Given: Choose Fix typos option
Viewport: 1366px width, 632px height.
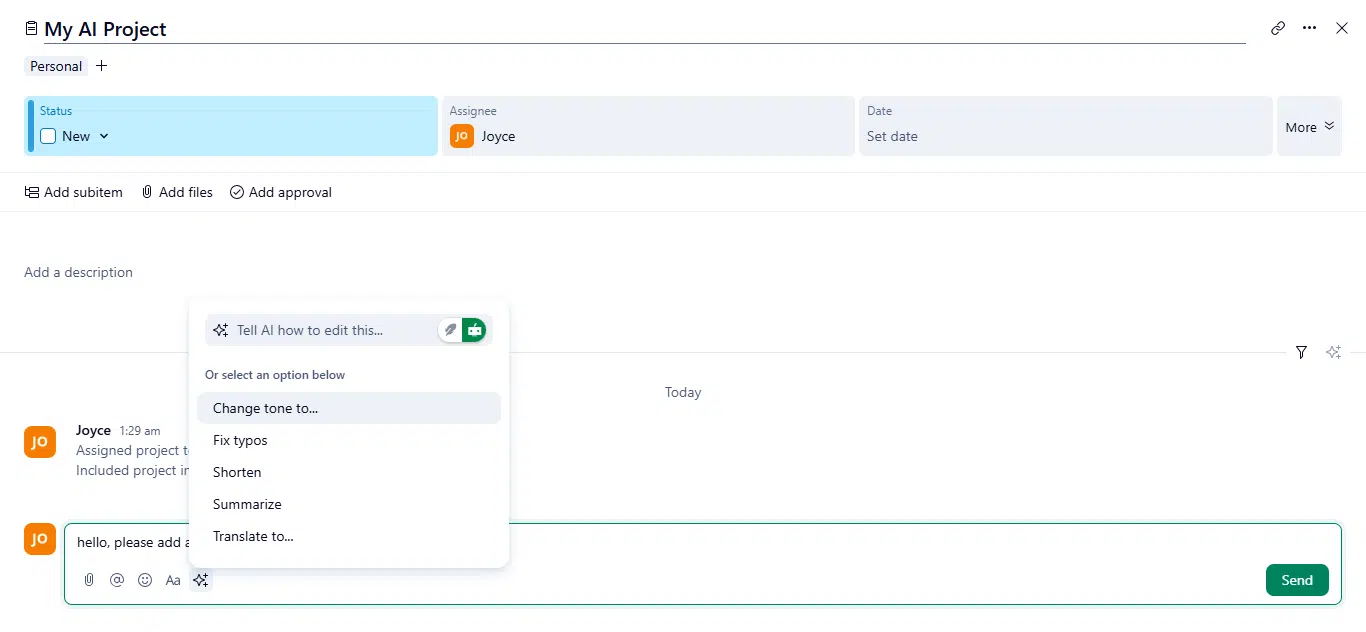Looking at the screenshot, I should (x=349, y=440).
